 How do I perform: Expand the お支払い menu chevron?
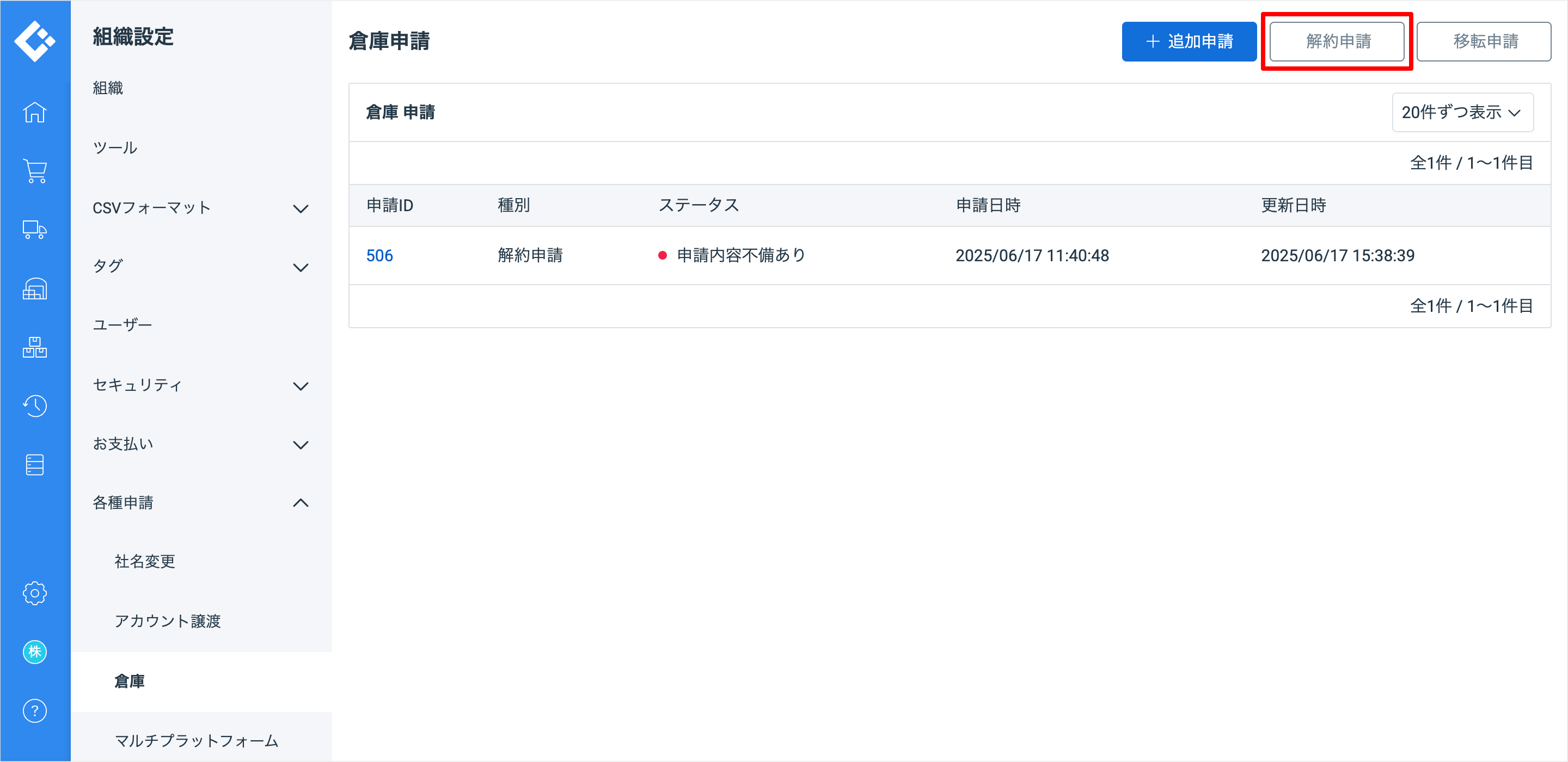click(301, 445)
